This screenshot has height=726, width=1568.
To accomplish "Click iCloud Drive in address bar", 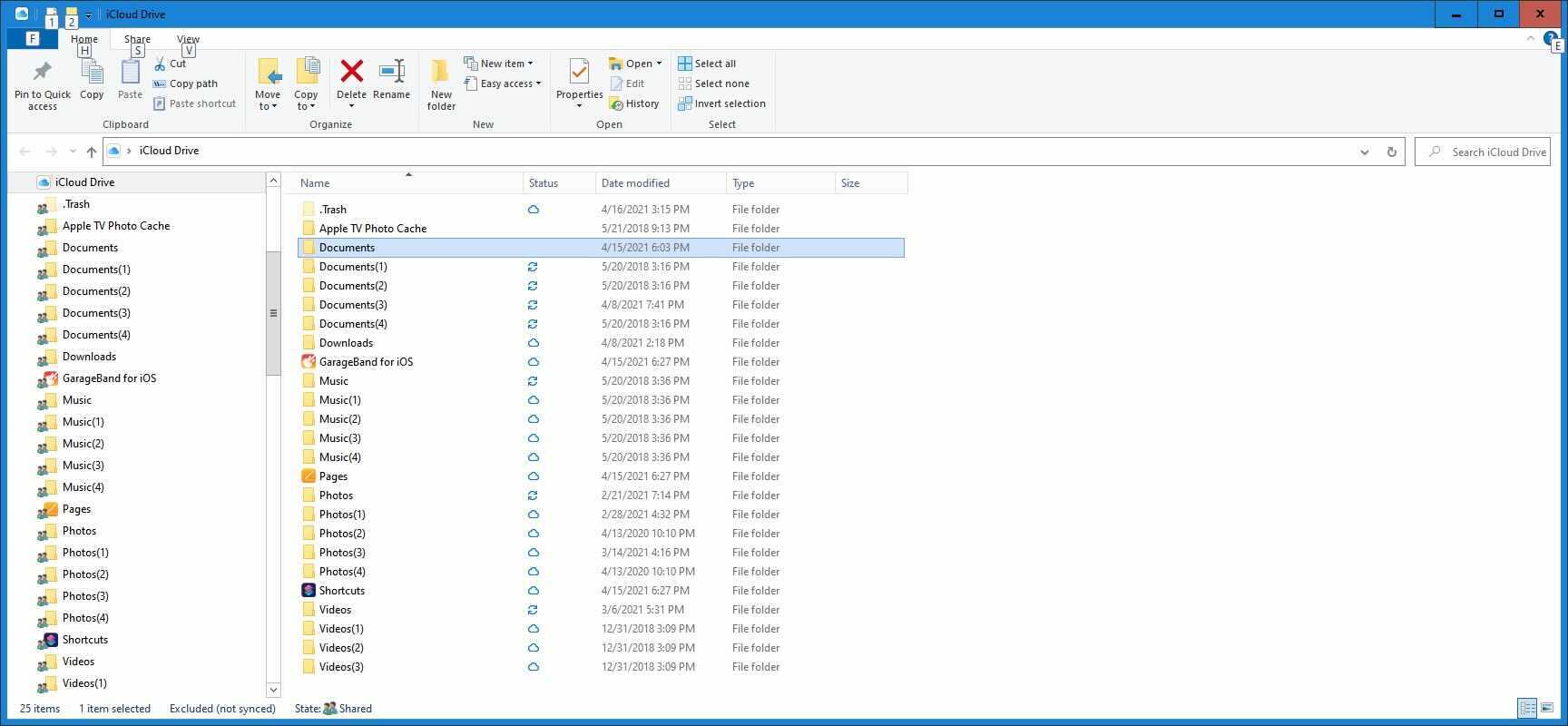I will coord(169,151).
